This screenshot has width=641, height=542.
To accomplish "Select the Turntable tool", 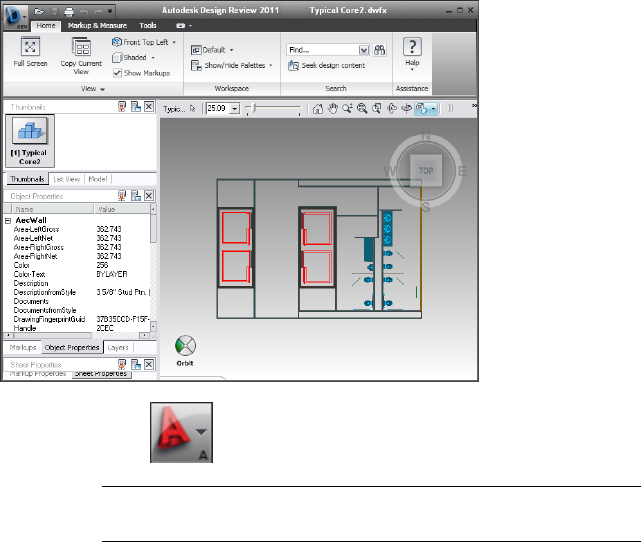I will tap(406, 109).
